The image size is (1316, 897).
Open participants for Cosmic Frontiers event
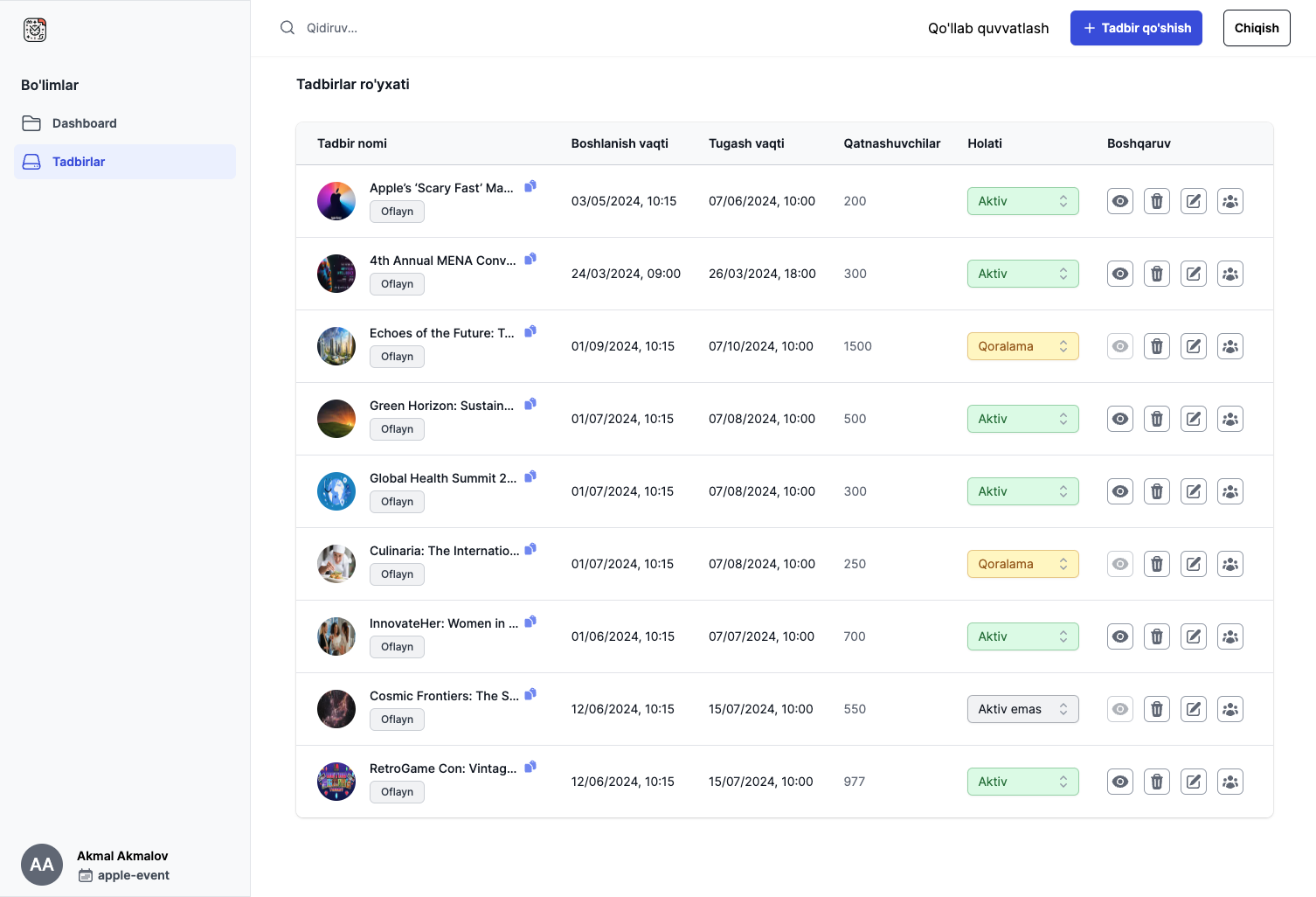[x=1229, y=709]
